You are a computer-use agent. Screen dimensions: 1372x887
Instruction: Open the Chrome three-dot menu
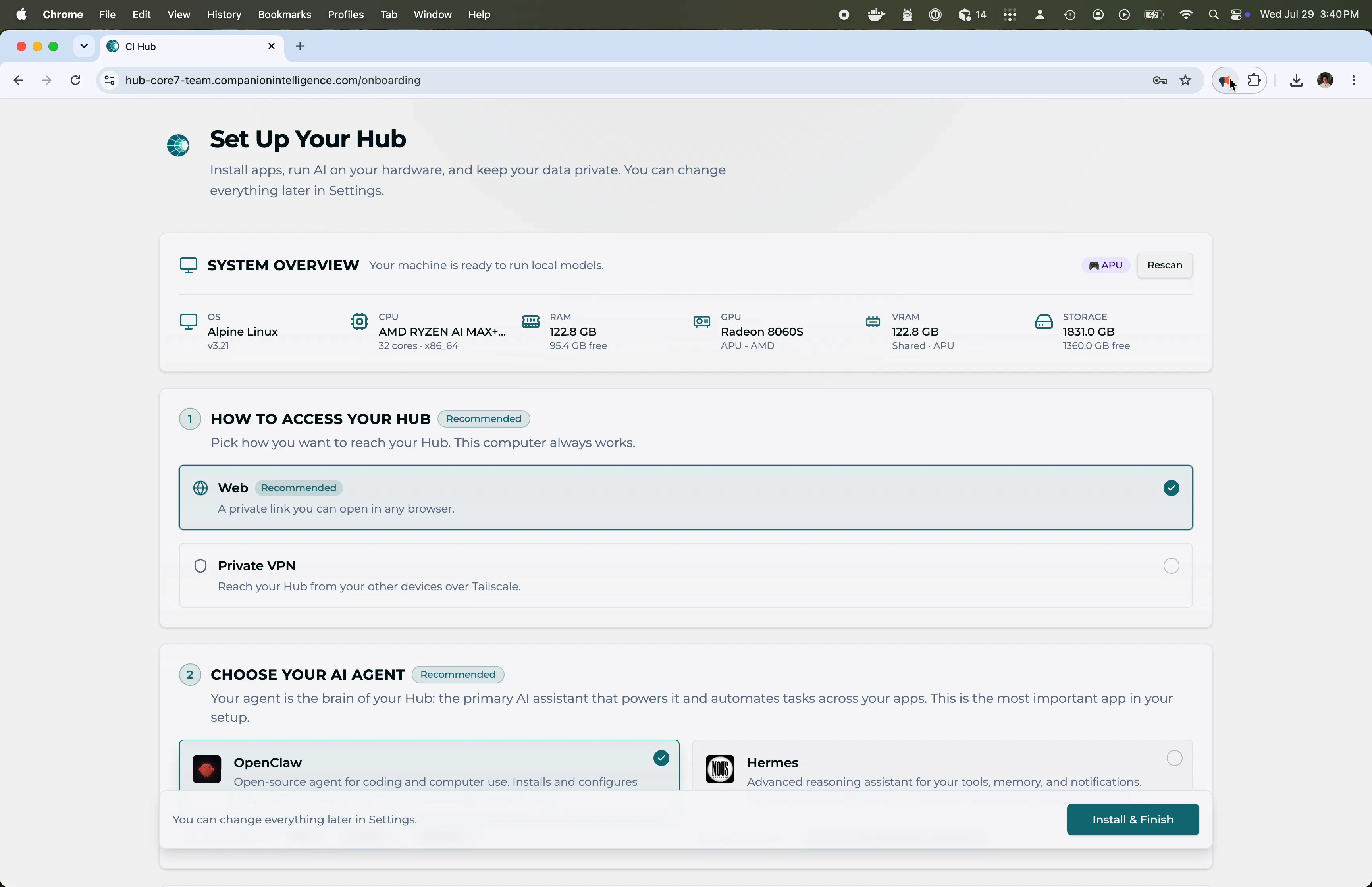coord(1354,80)
